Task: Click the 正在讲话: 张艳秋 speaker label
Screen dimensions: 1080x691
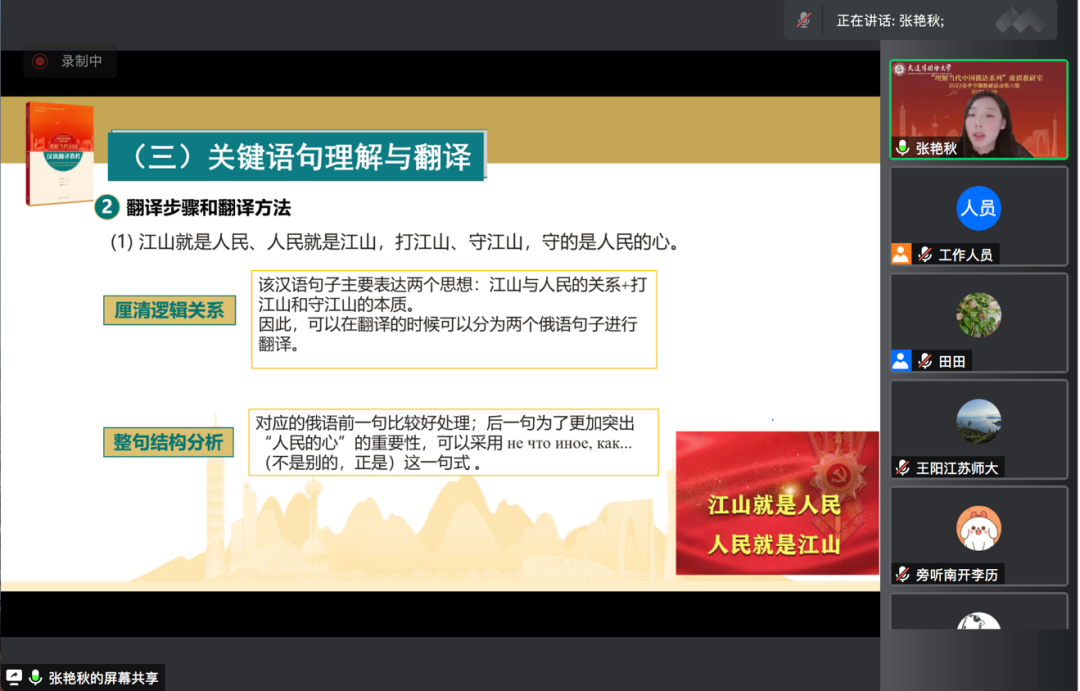Action: 890,20
